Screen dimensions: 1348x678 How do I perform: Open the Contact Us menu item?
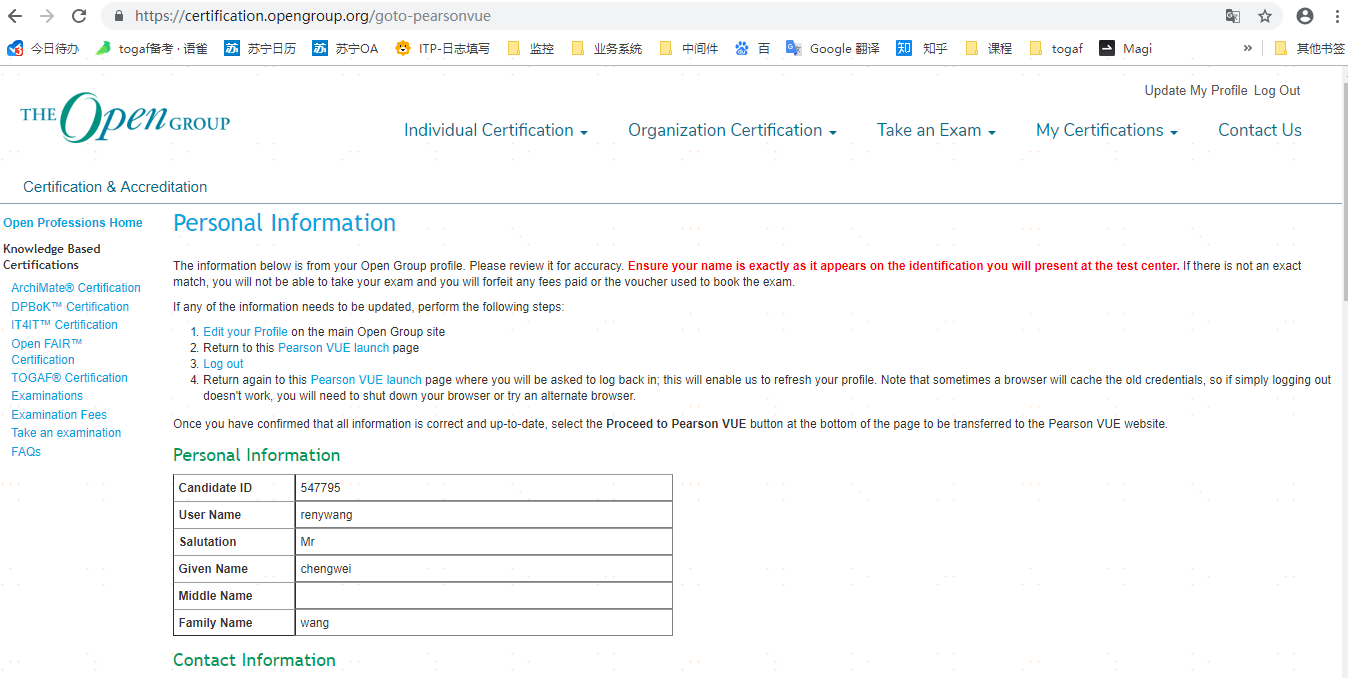1260,130
